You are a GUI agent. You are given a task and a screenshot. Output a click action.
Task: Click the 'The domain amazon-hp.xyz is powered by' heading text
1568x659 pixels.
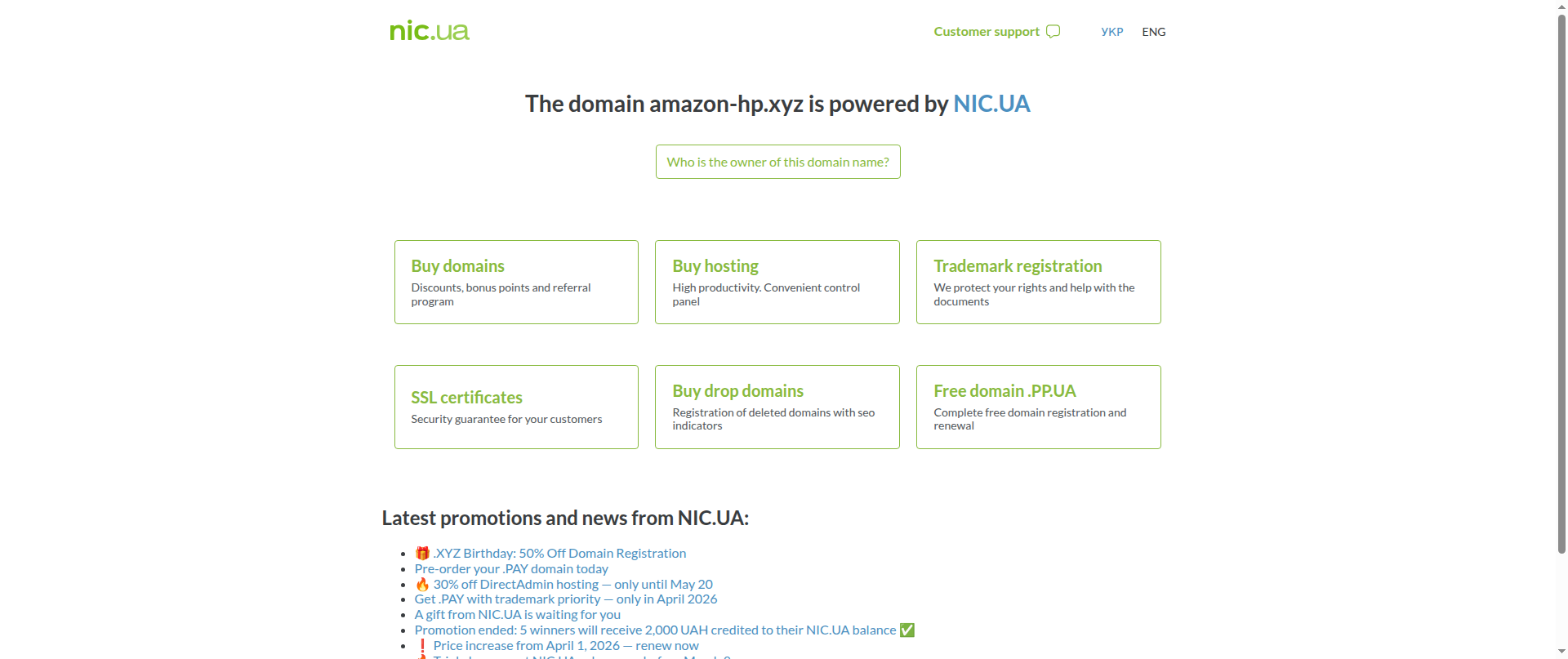pos(737,104)
